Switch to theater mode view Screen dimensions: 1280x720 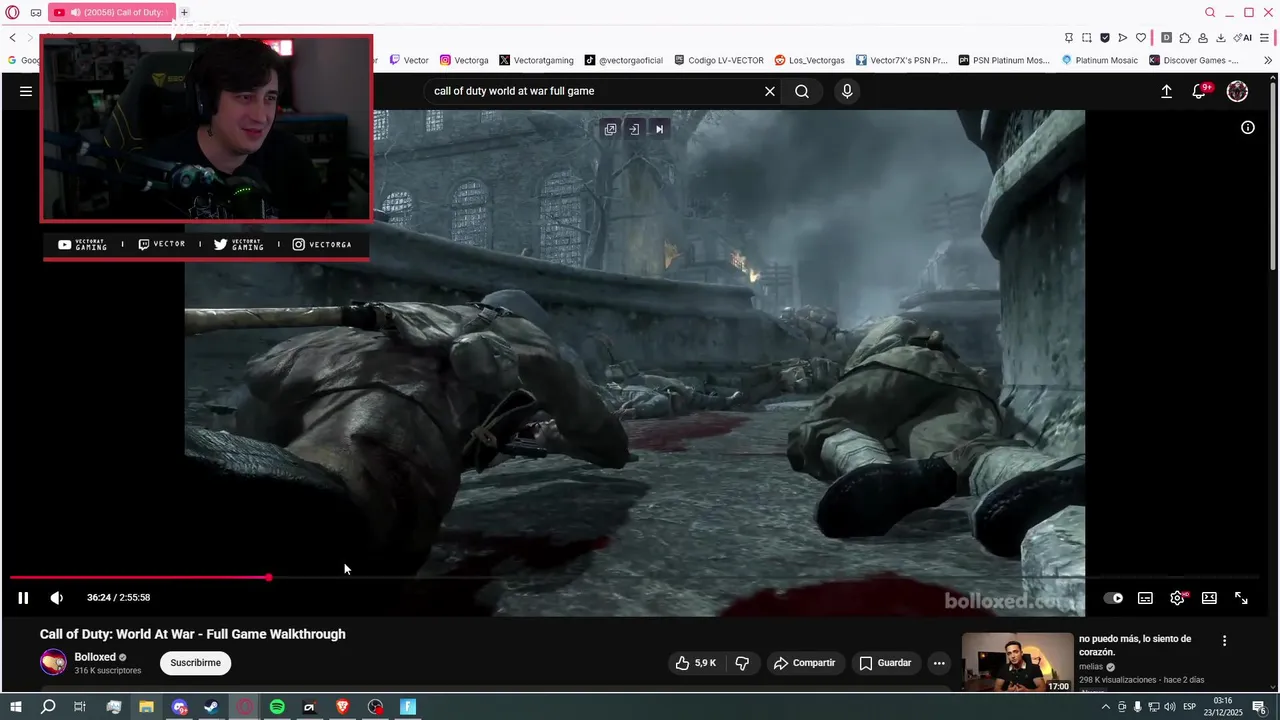click(x=1209, y=598)
